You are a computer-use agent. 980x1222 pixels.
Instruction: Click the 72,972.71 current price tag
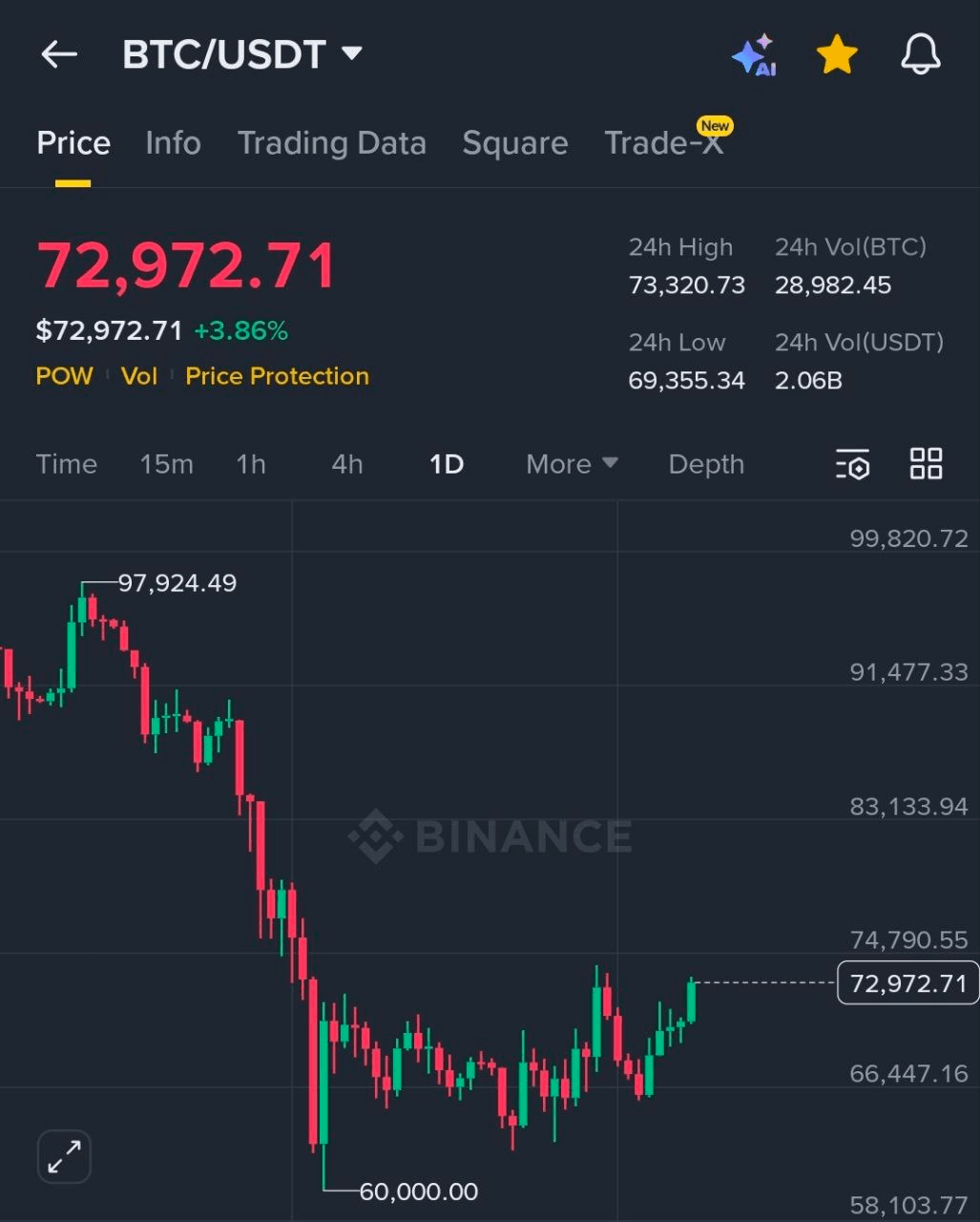pyautogui.click(x=907, y=983)
